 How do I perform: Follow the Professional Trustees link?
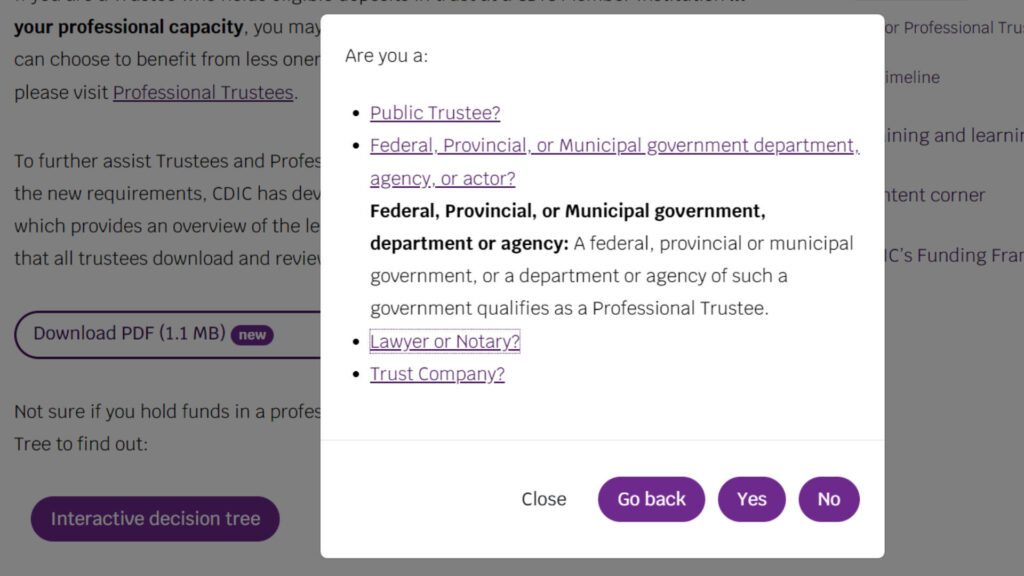203,93
